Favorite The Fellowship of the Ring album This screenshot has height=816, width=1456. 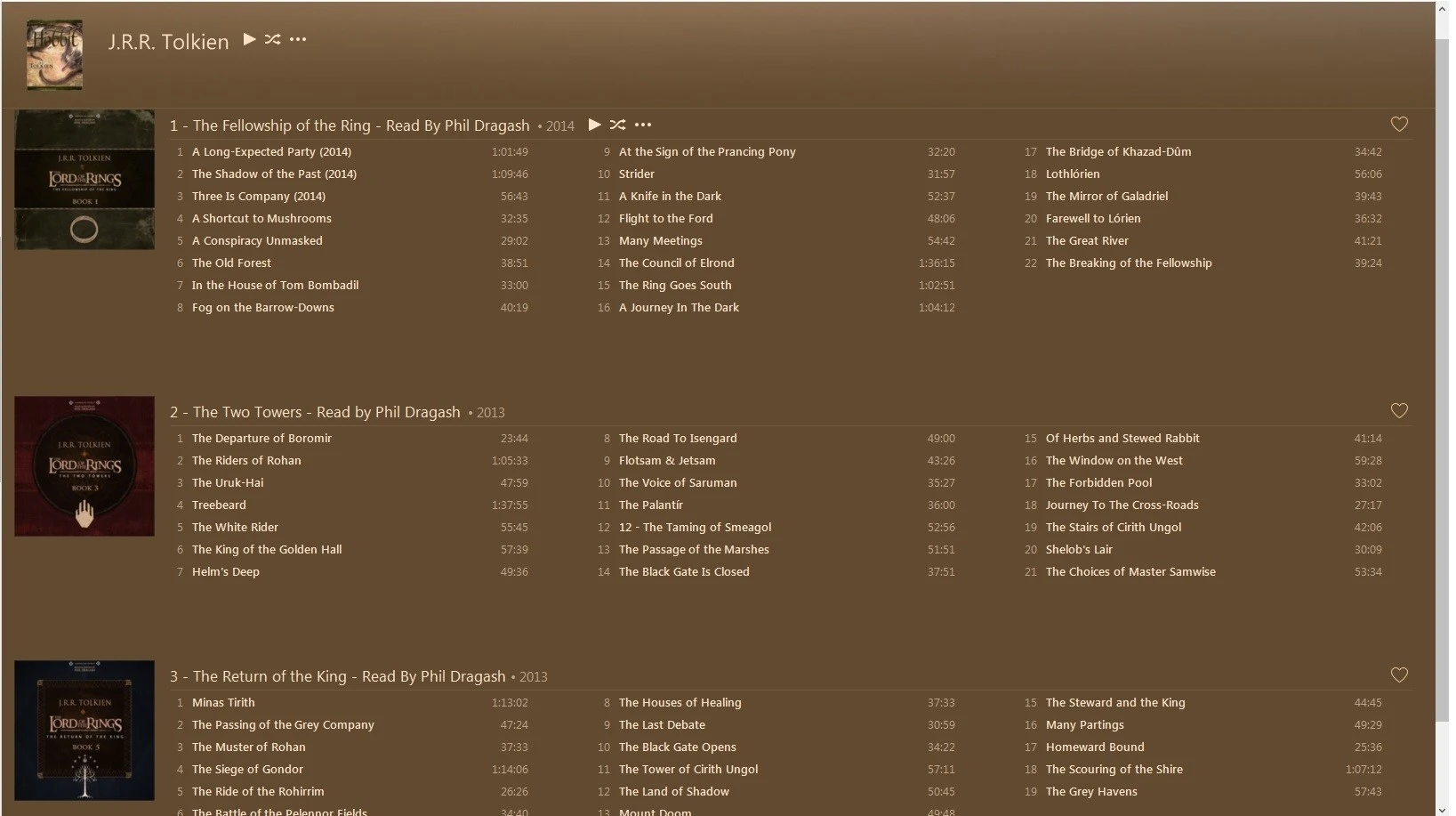coord(1399,125)
